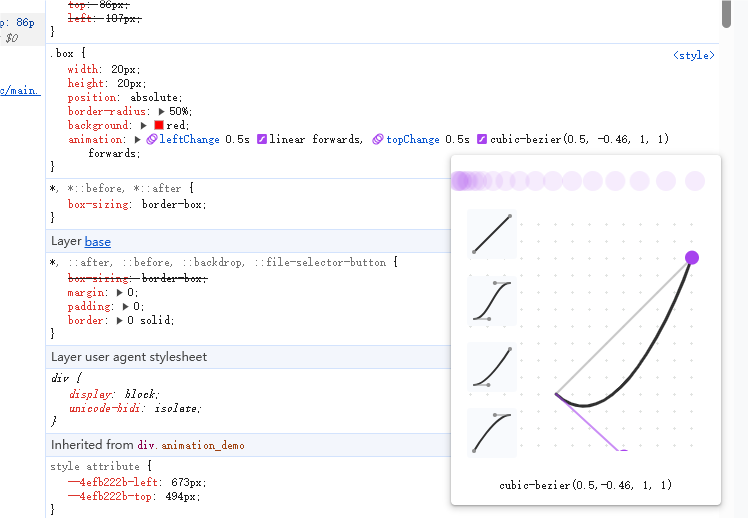The height and width of the screenshot is (518, 748).
Task: Select the ease-out preset curve thumbnail
Action: (x=492, y=433)
